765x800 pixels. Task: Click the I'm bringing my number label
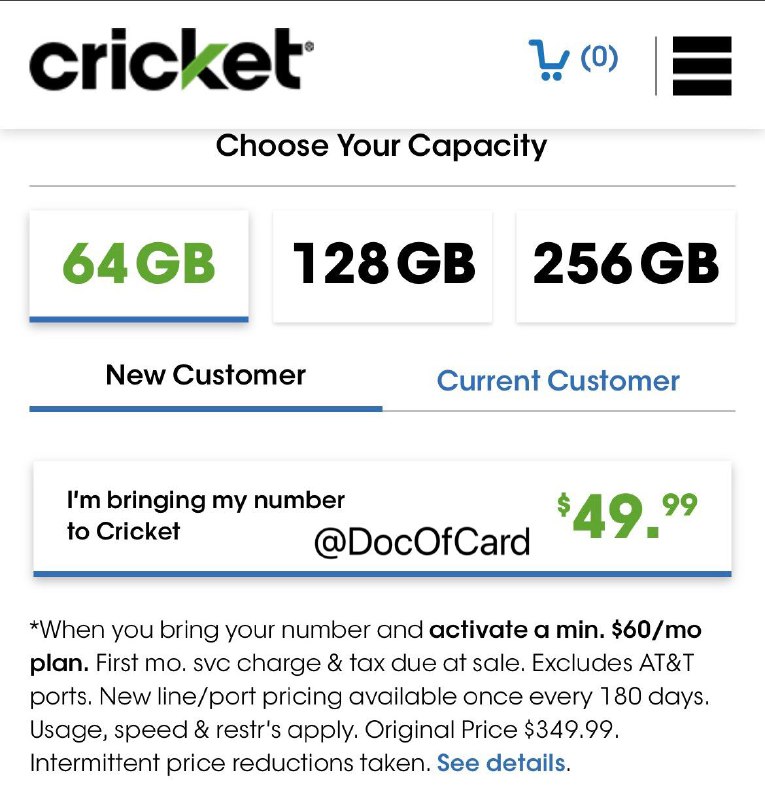click(204, 514)
